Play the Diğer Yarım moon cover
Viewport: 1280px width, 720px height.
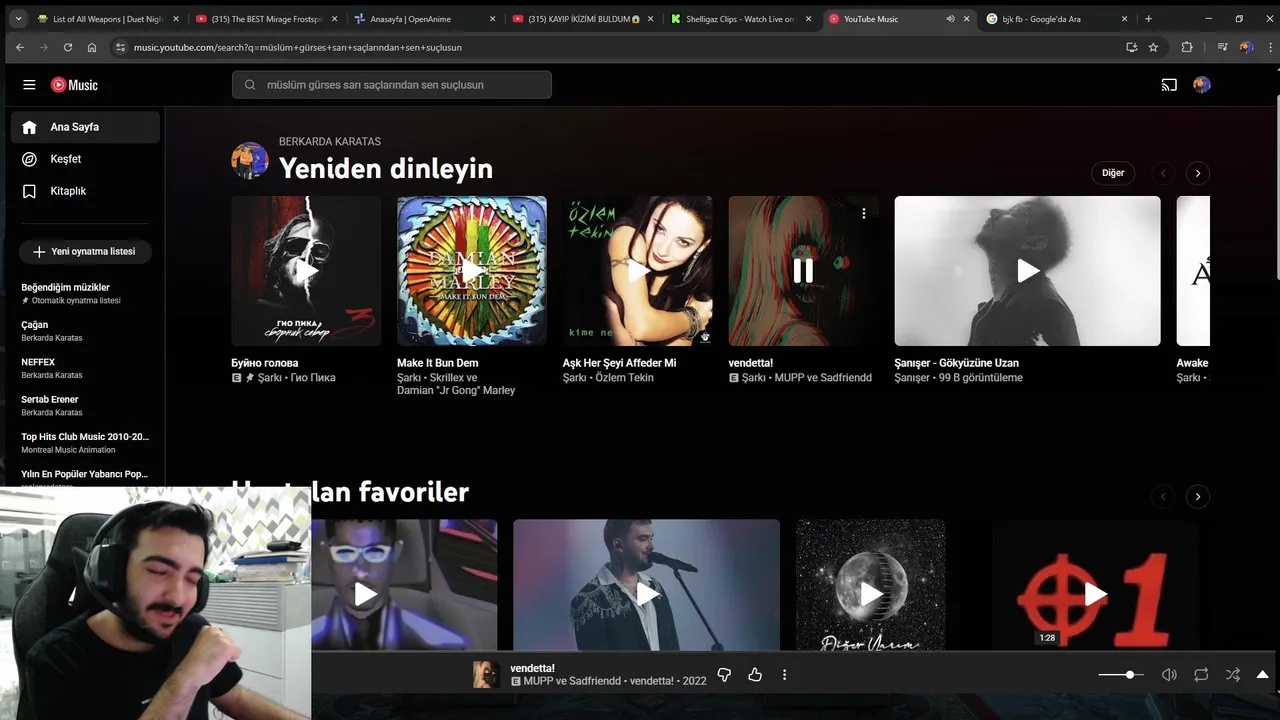871,594
